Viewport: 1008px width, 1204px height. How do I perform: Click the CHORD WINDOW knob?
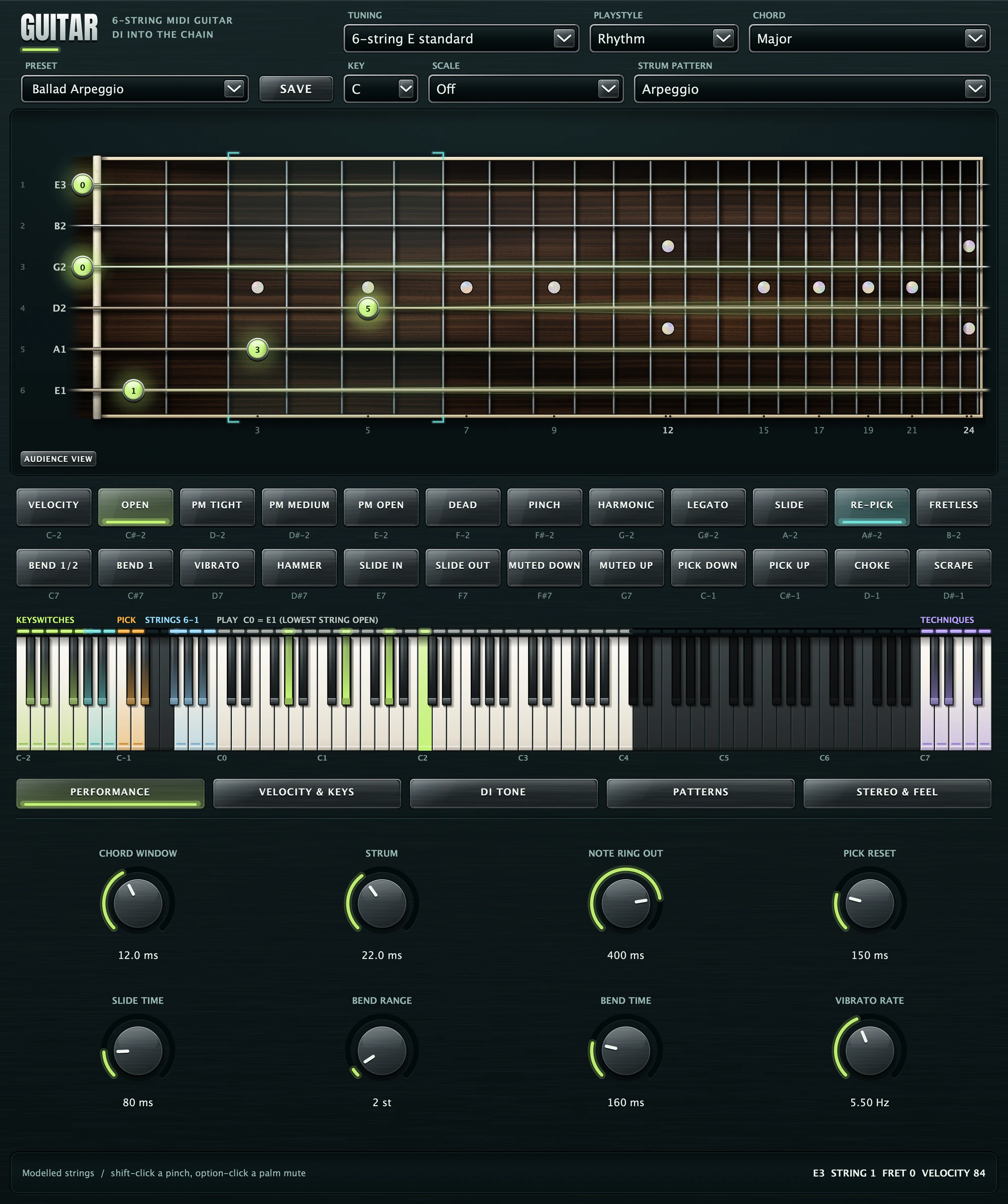(138, 903)
